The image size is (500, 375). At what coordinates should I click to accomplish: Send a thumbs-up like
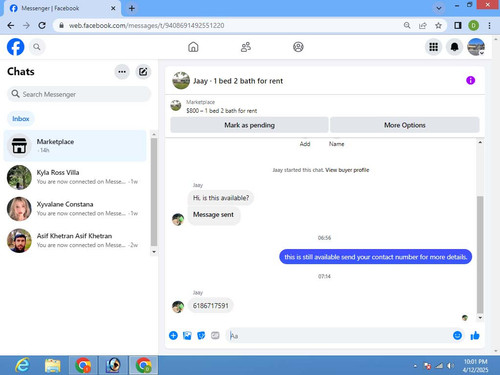point(475,335)
